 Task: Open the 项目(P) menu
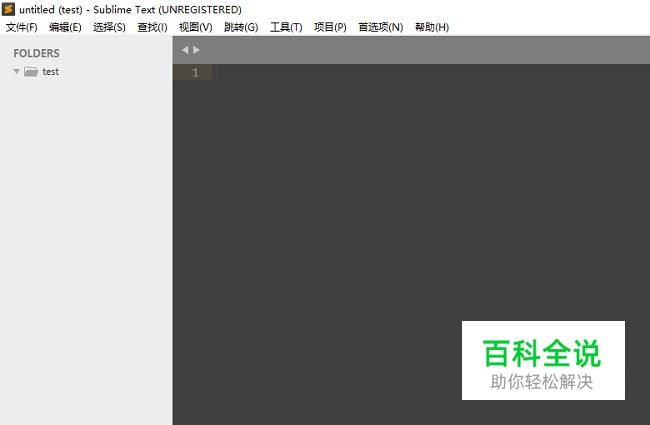[330, 27]
